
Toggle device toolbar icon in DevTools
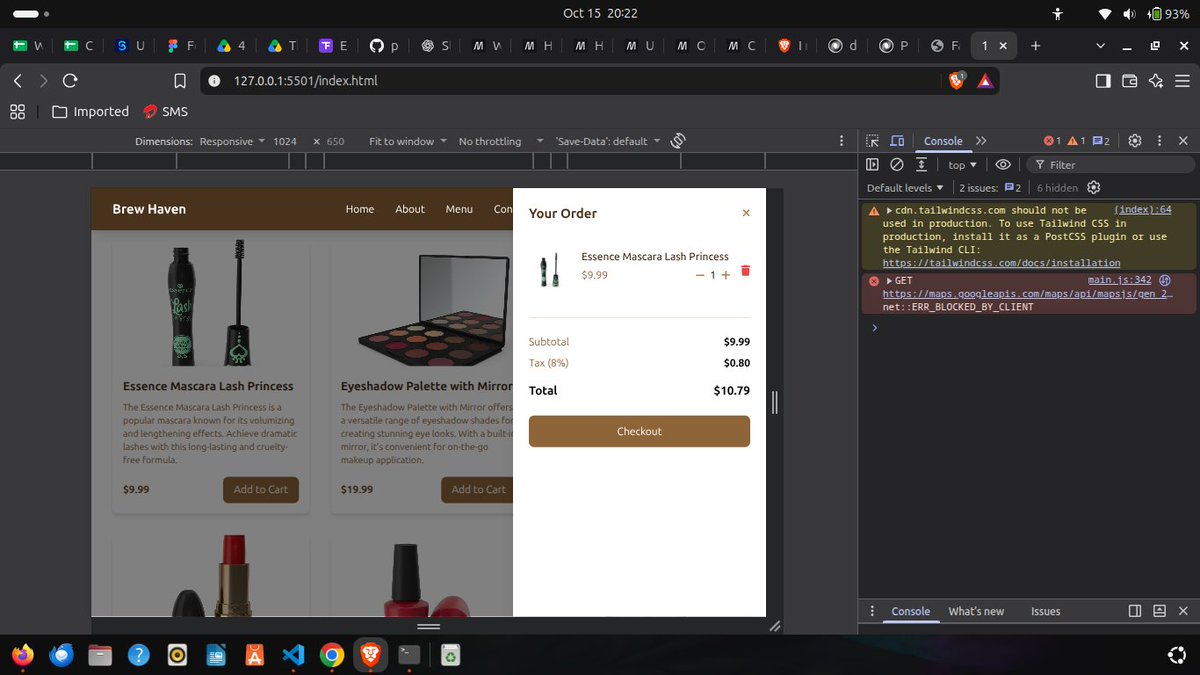[x=897, y=141]
